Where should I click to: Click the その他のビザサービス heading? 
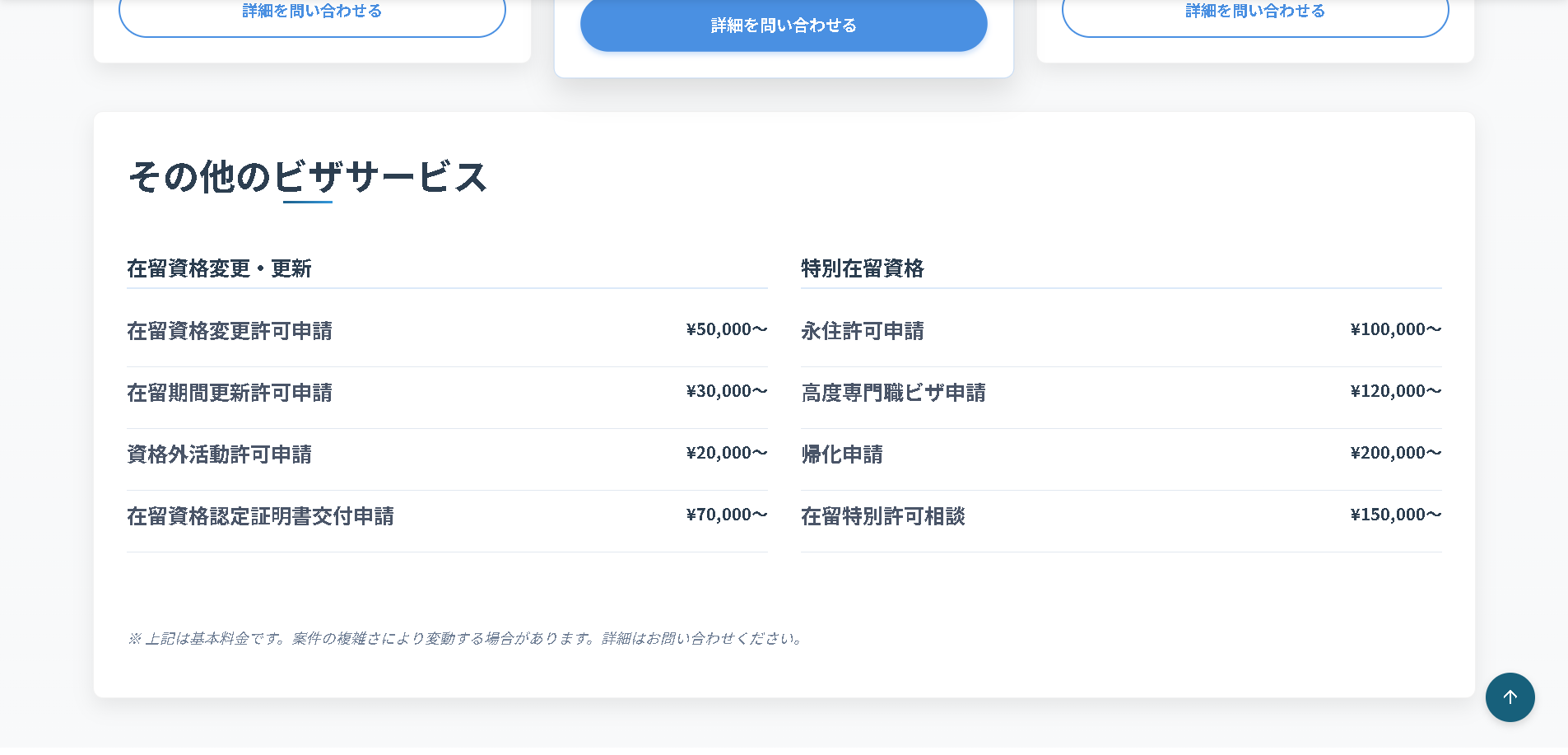(308, 177)
